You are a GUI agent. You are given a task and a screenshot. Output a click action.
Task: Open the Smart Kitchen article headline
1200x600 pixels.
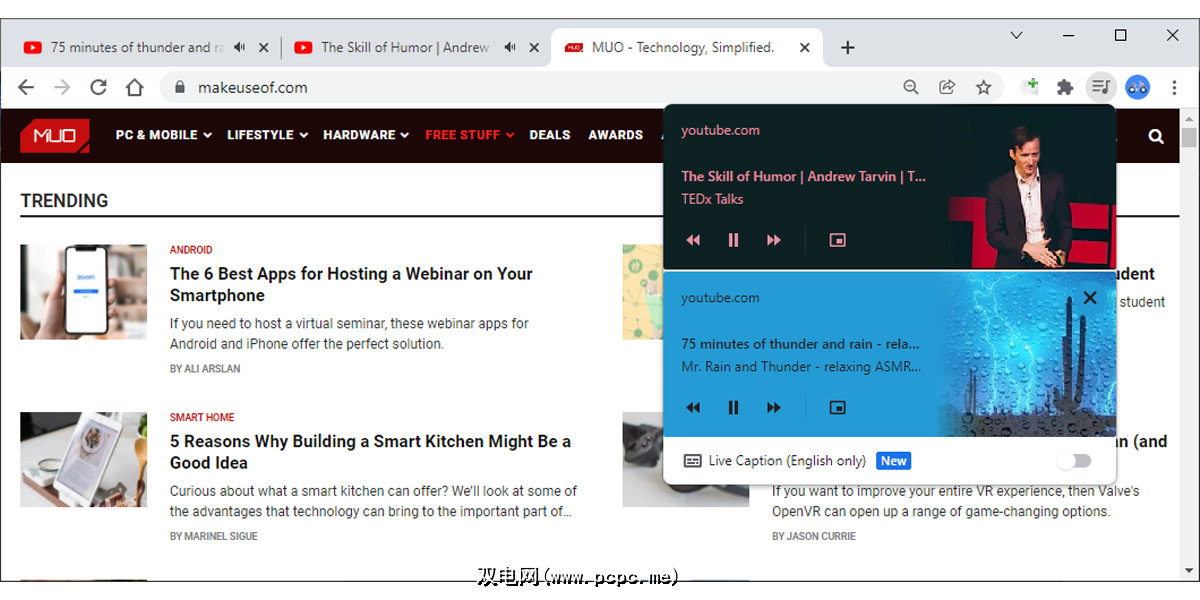[x=370, y=452]
